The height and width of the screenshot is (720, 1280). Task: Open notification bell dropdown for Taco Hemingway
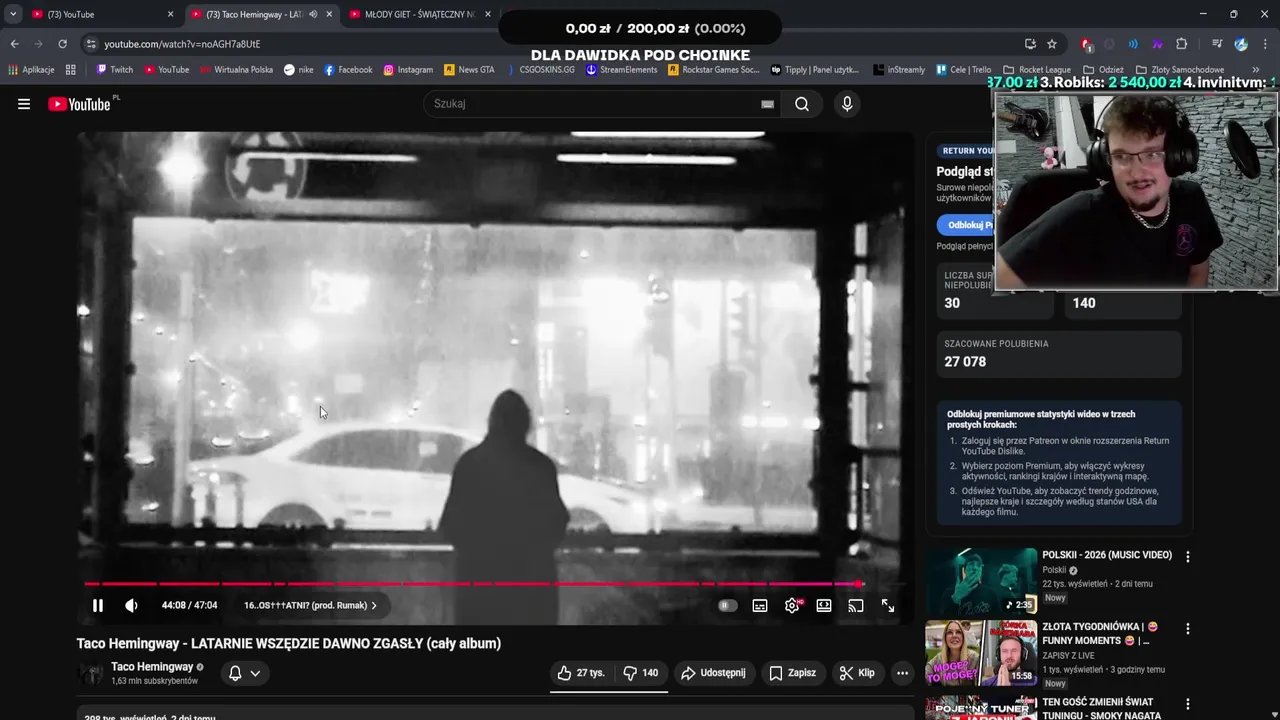click(244, 673)
